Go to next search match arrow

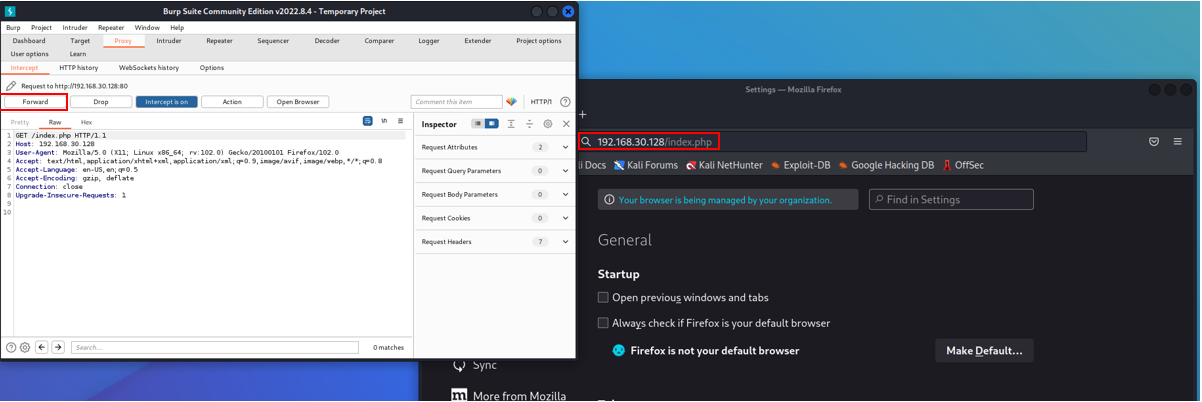[x=58, y=347]
